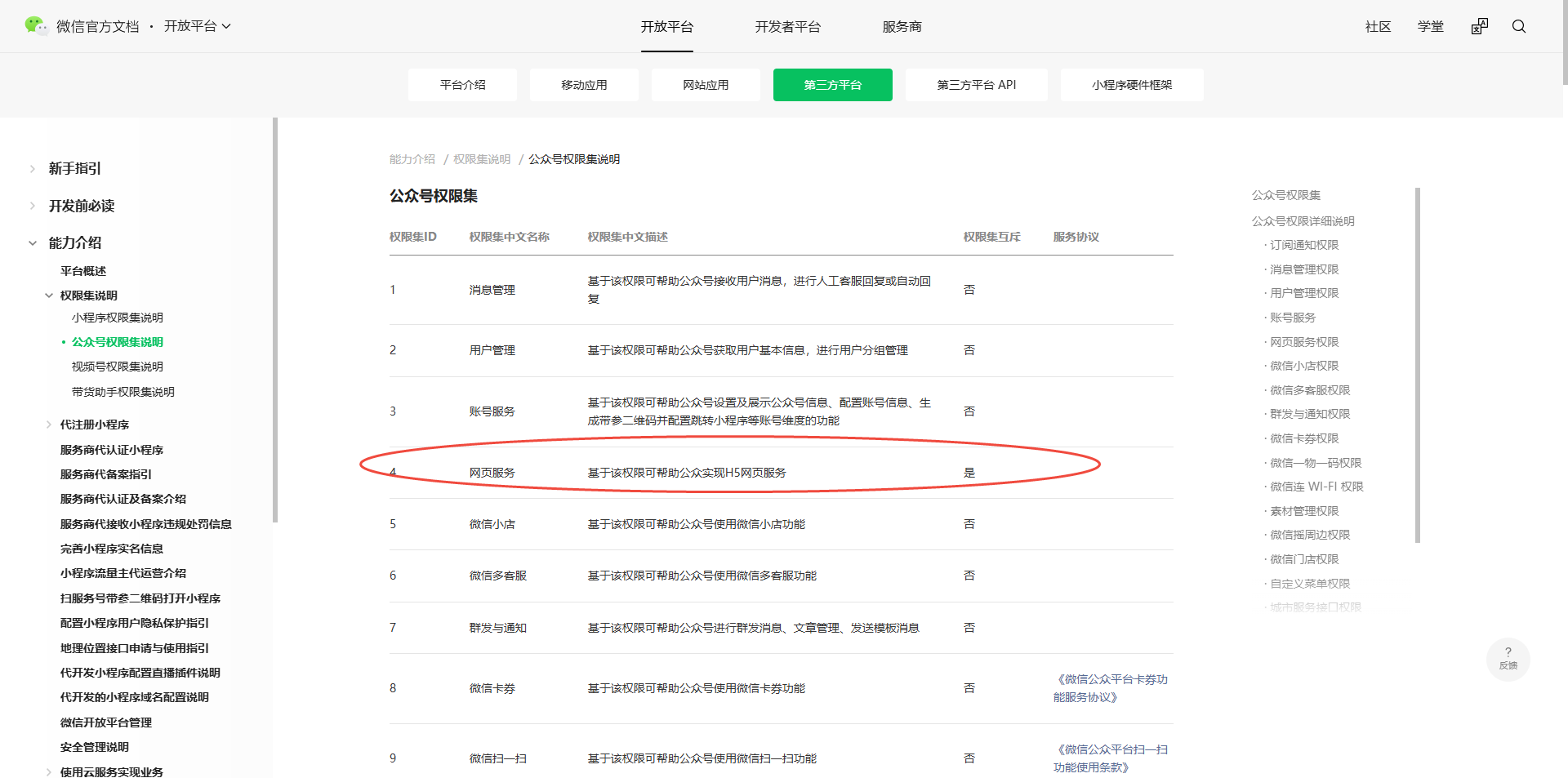Open the feedback question-mark button
Viewport: 1568px width, 778px height.
pos(1508,659)
